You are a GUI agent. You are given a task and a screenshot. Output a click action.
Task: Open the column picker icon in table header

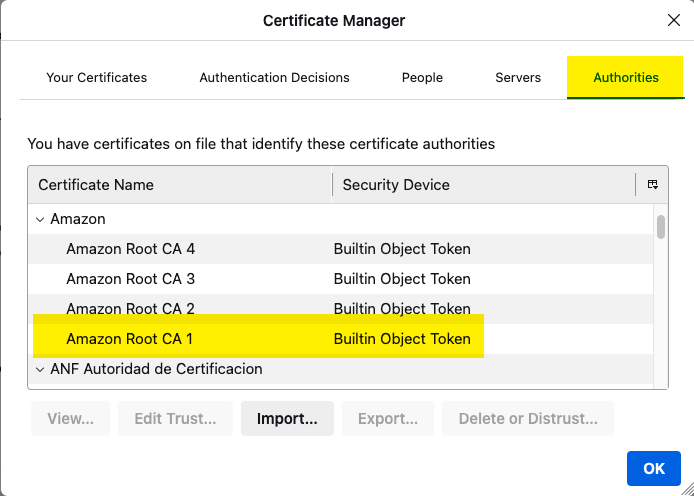[x=652, y=185]
